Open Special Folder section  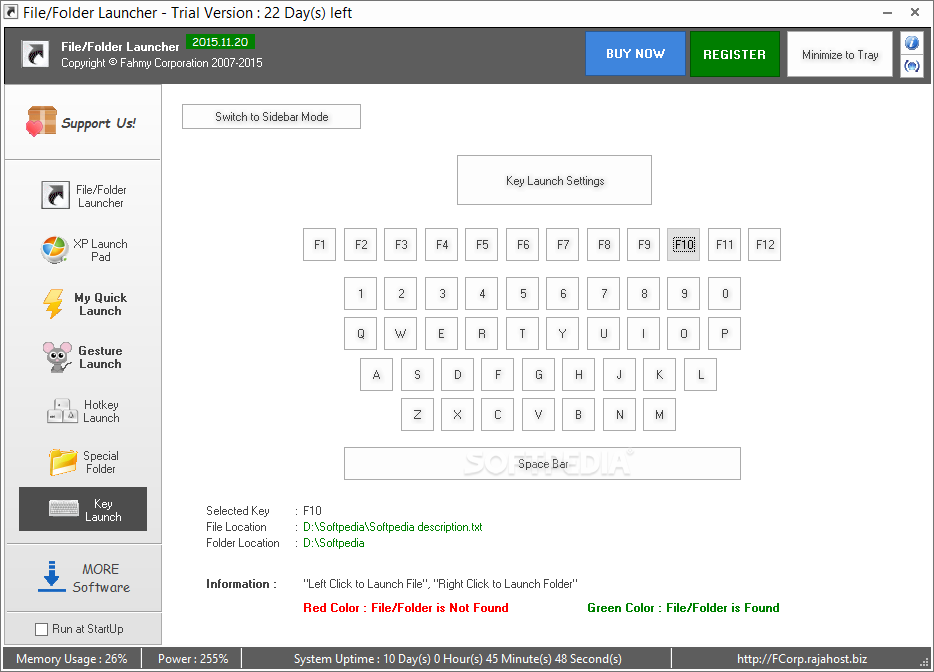(83, 462)
